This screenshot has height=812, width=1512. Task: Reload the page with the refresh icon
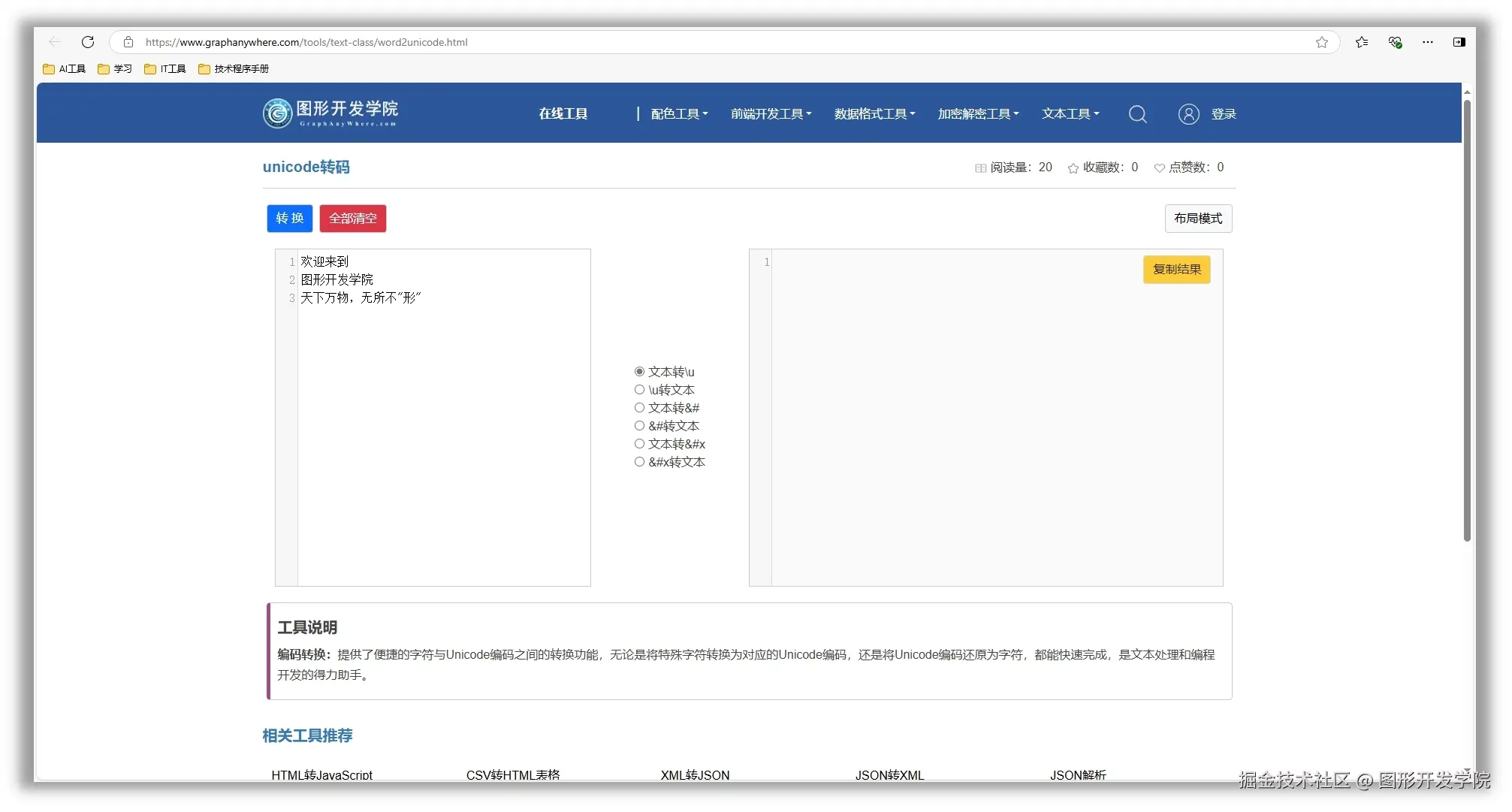pyautogui.click(x=88, y=42)
